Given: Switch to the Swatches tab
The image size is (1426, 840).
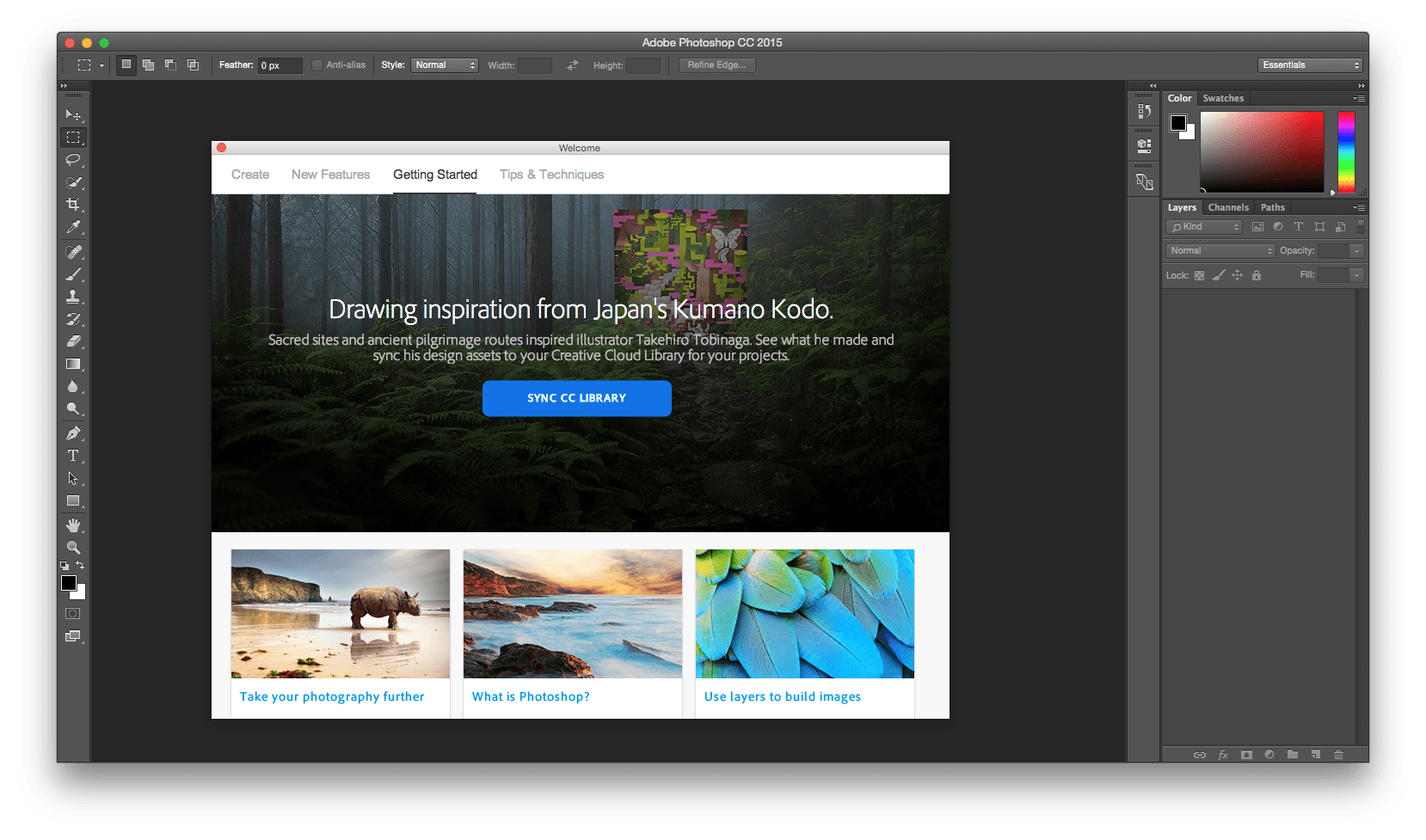Looking at the screenshot, I should [1223, 99].
